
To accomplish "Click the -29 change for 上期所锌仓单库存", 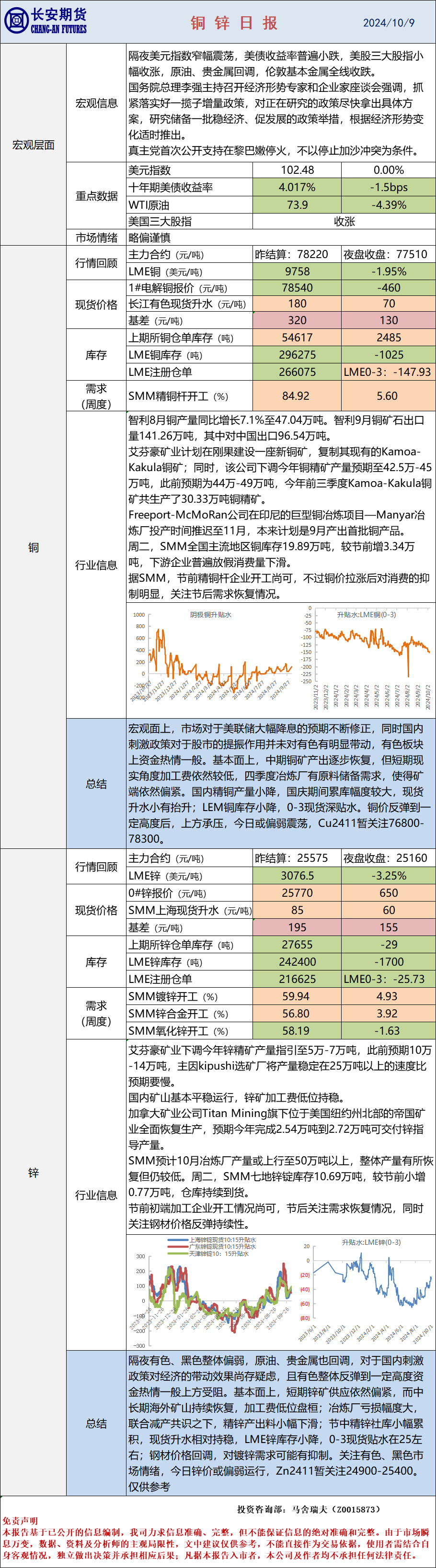I will point(389,945).
